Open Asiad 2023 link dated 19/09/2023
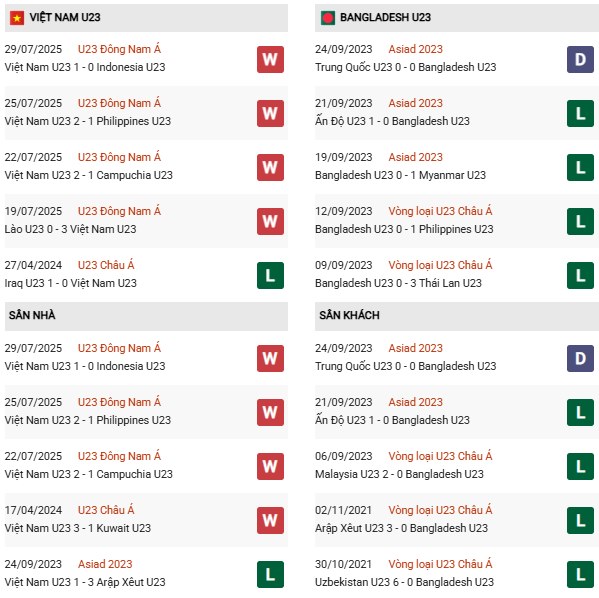The height and width of the screenshot is (598, 599). click(415, 157)
